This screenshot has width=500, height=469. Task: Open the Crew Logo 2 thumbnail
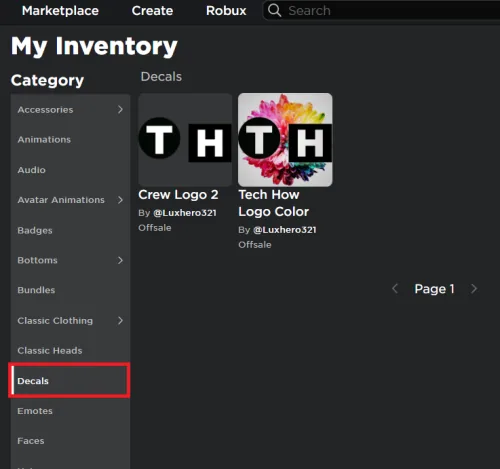tap(185, 140)
